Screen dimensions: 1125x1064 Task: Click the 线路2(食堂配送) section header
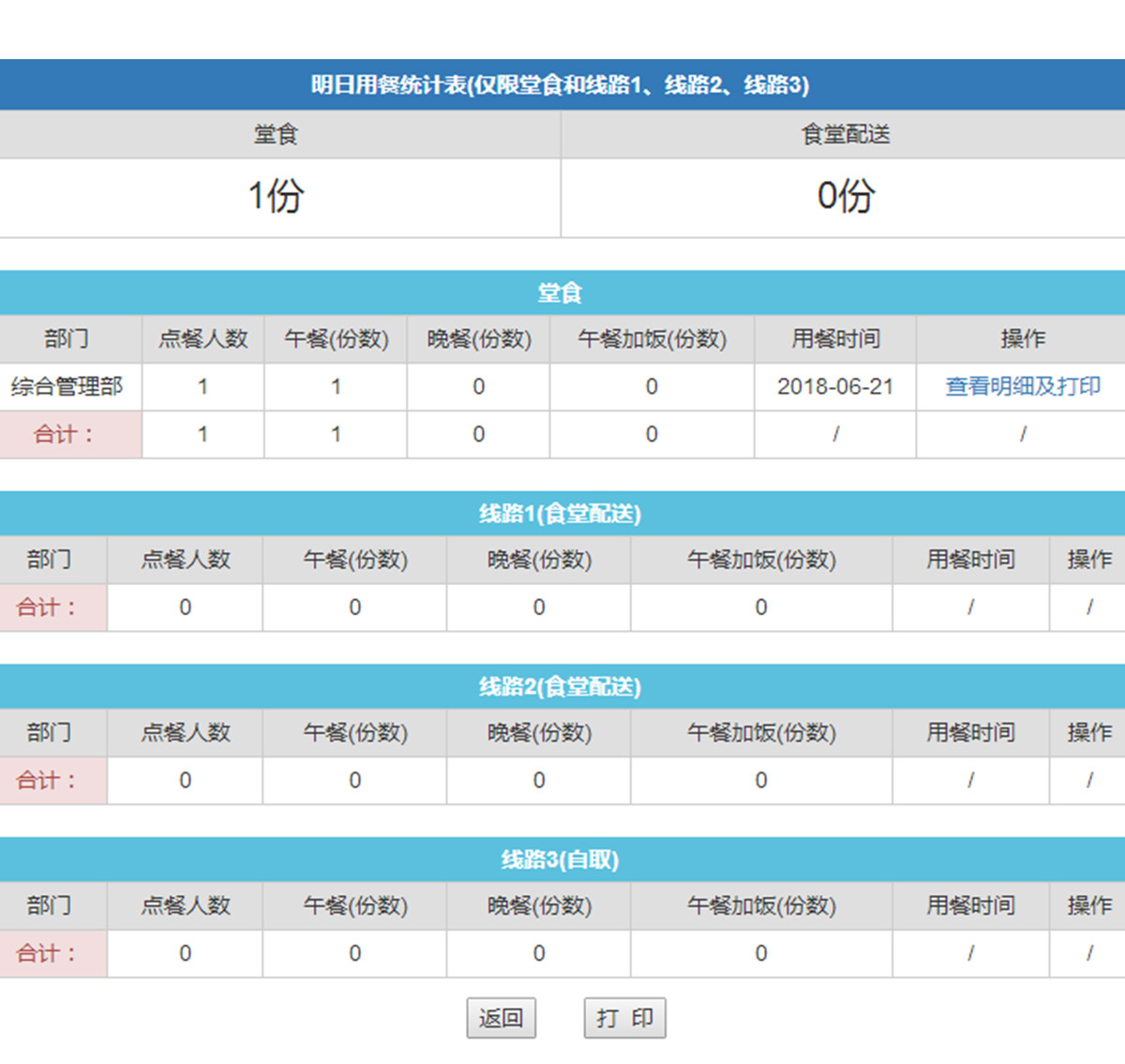[x=561, y=687]
